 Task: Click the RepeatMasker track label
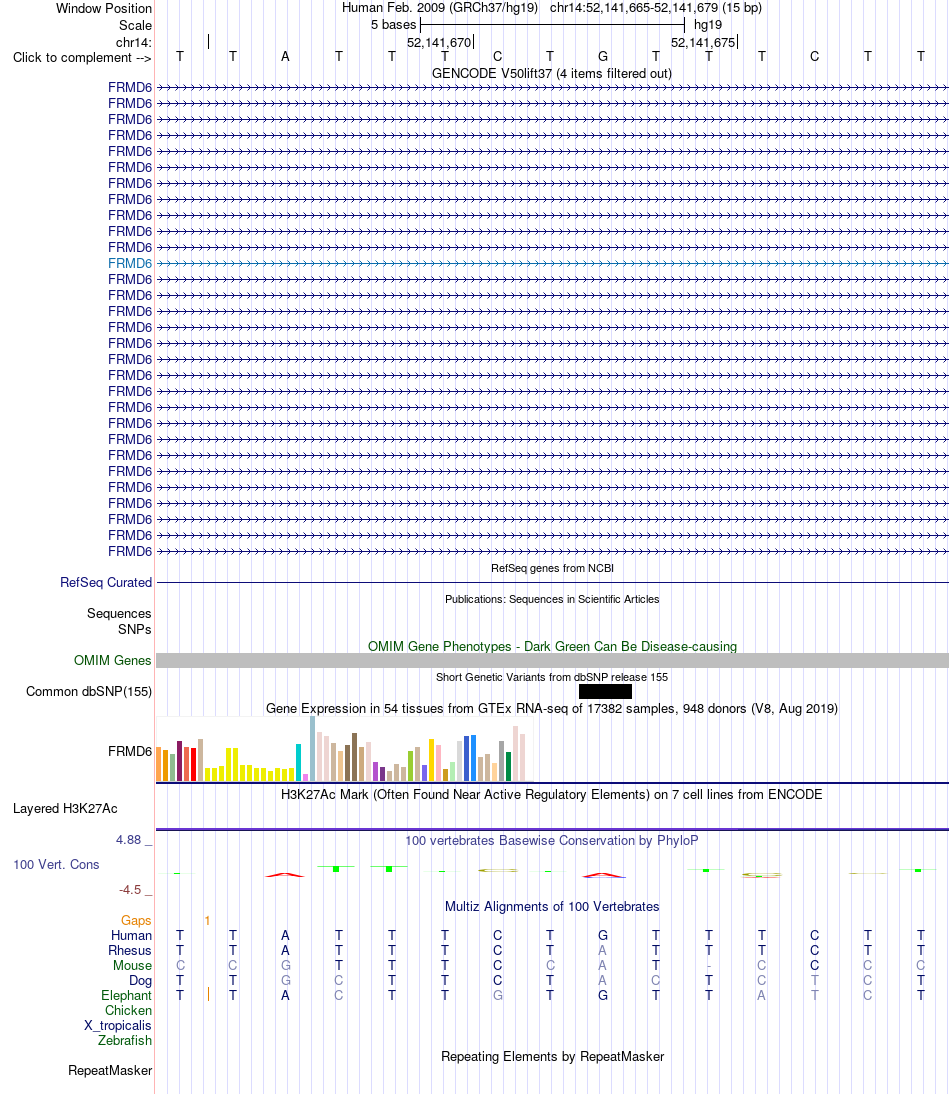110,1070
